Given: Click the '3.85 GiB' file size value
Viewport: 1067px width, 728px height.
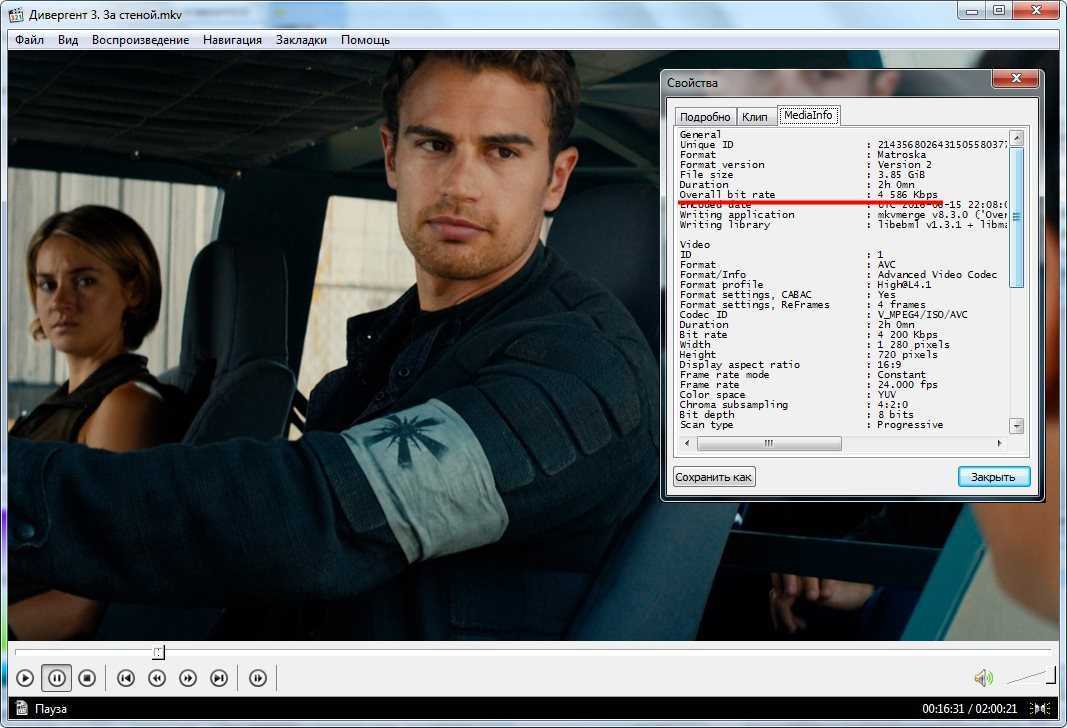Looking at the screenshot, I should [x=901, y=174].
